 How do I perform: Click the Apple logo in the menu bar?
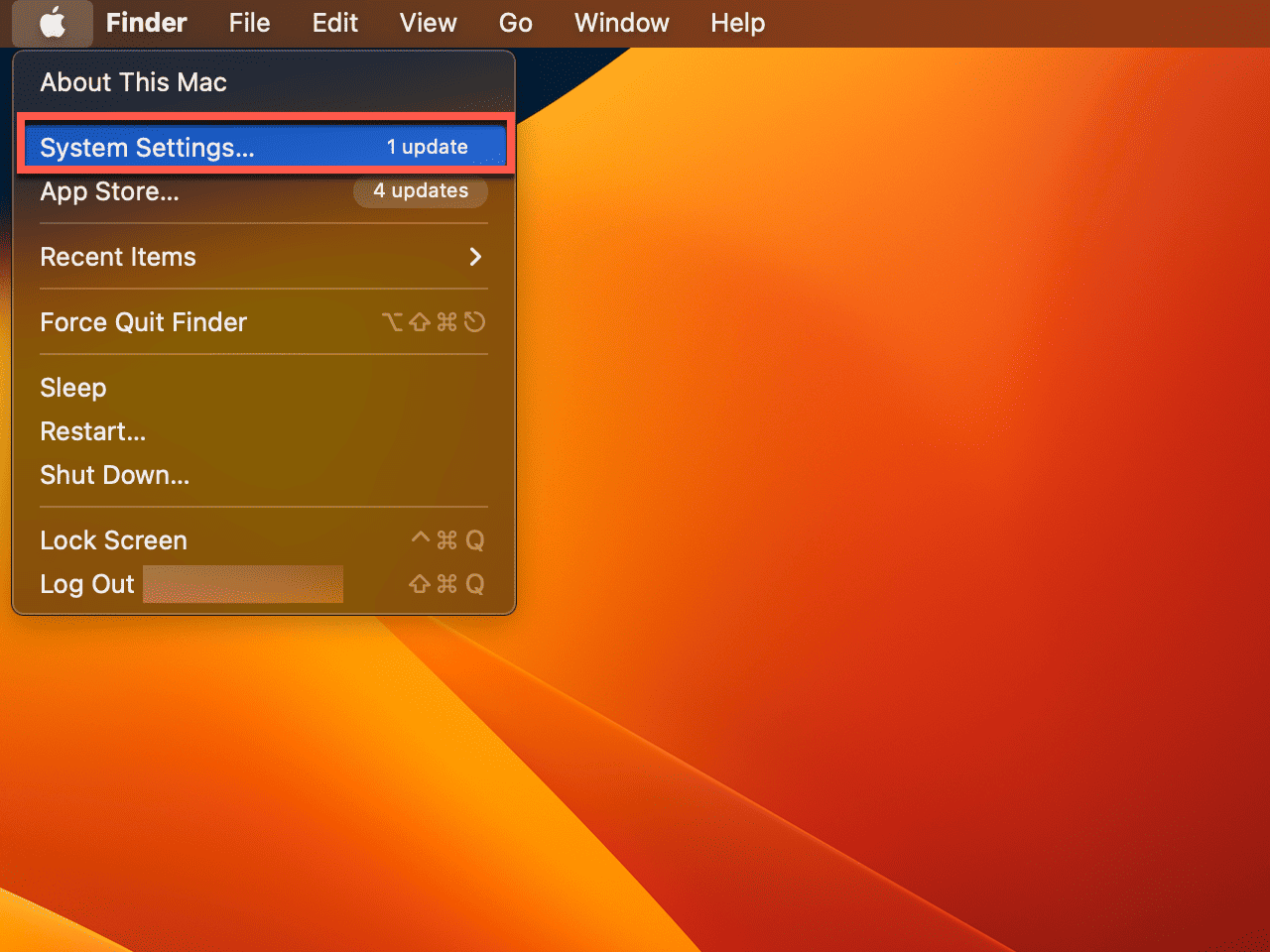pyautogui.click(x=53, y=23)
